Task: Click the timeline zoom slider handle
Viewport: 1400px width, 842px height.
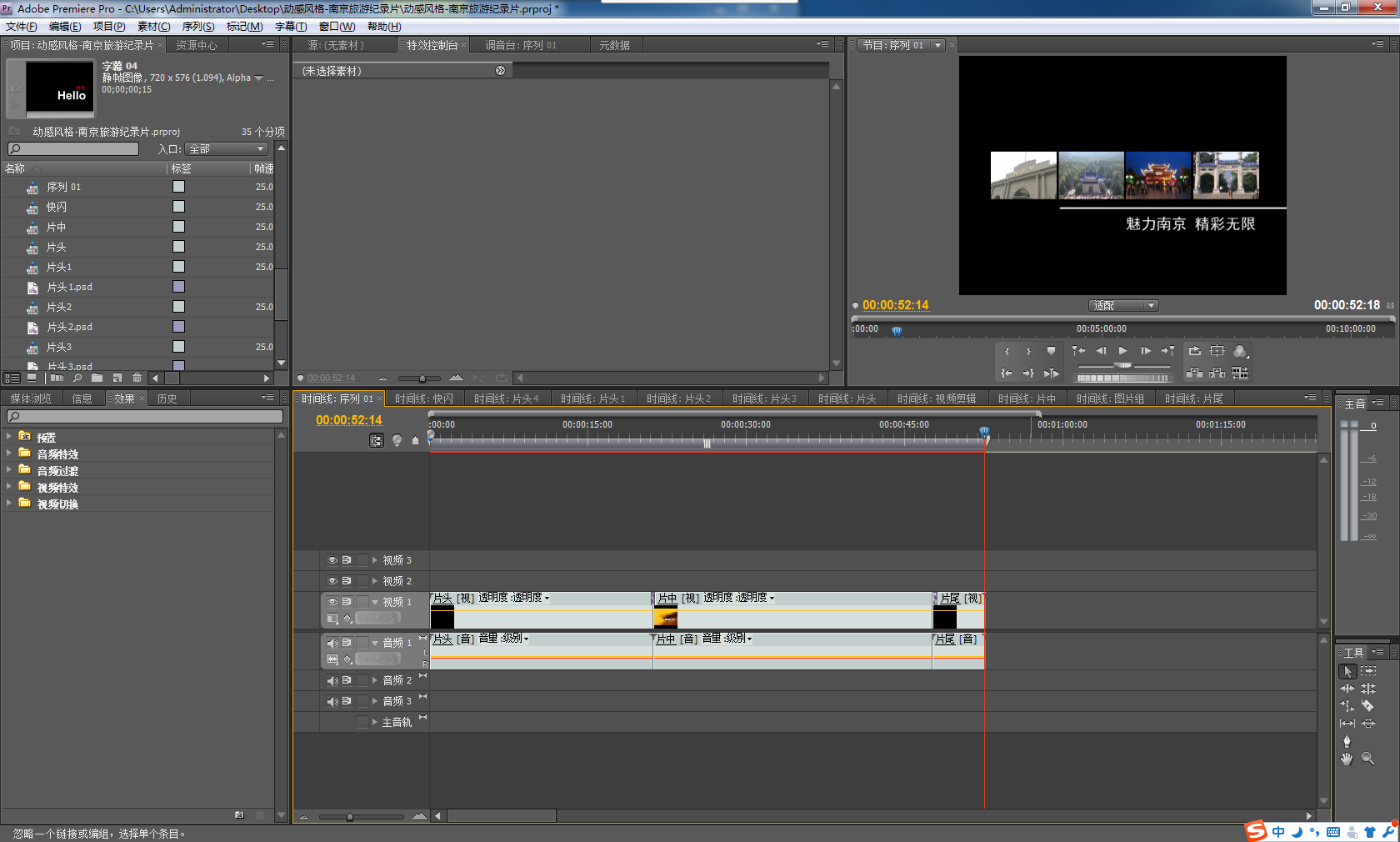Action: [350, 816]
